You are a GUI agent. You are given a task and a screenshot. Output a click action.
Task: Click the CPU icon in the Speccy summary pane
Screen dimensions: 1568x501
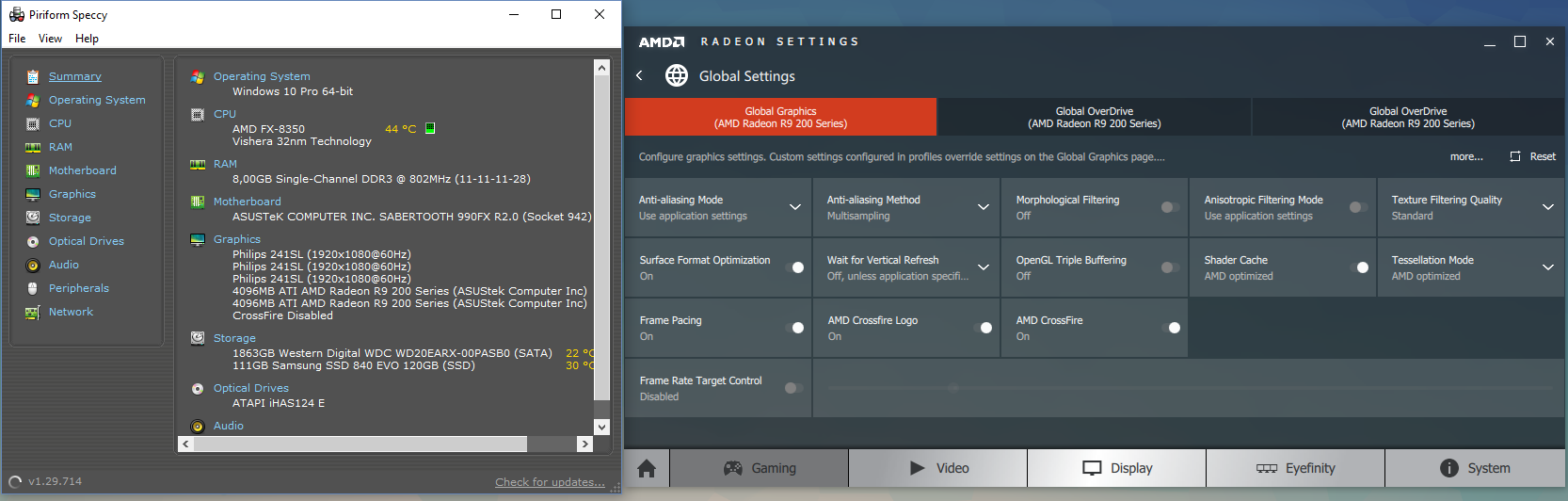(198, 114)
